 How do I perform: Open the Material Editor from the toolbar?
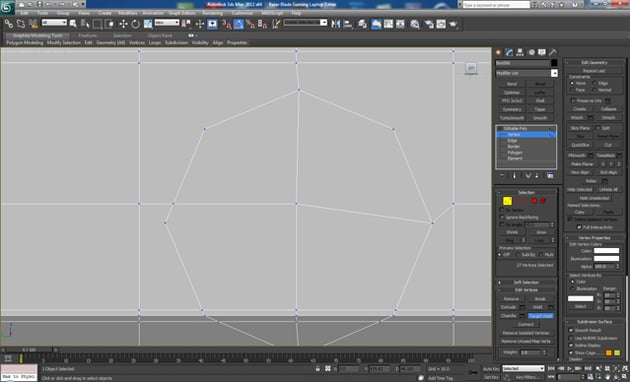pyautogui.click(x=415, y=24)
